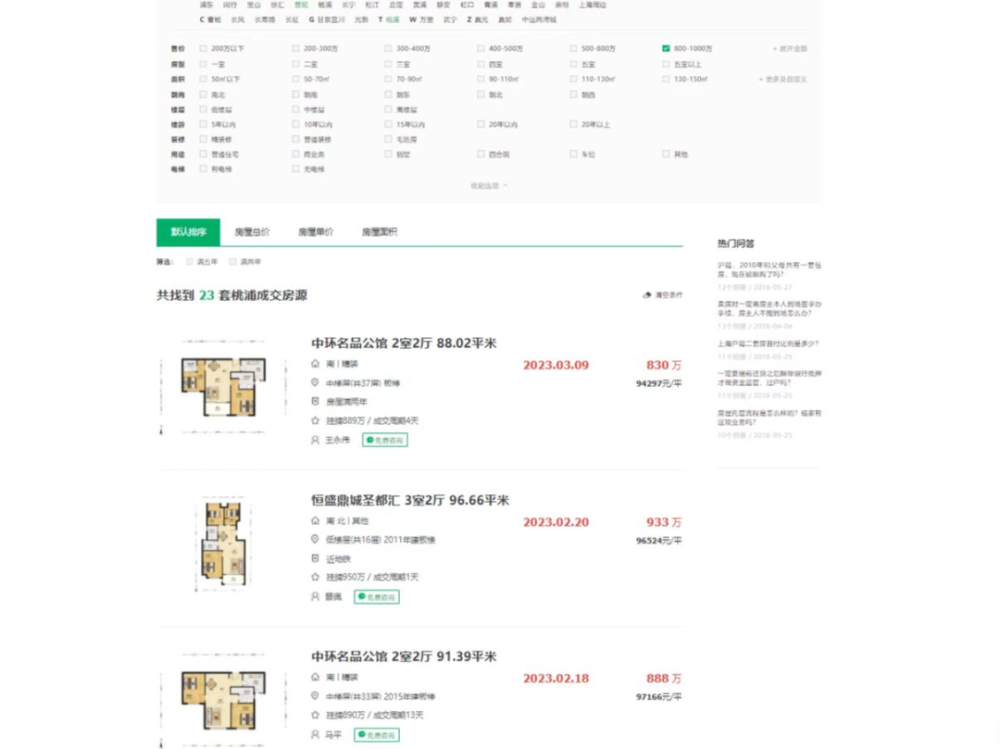Click 房屋满两年 tag icon on 88.02平米 listing
Screen dimensions: 1000x749
pos(315,401)
